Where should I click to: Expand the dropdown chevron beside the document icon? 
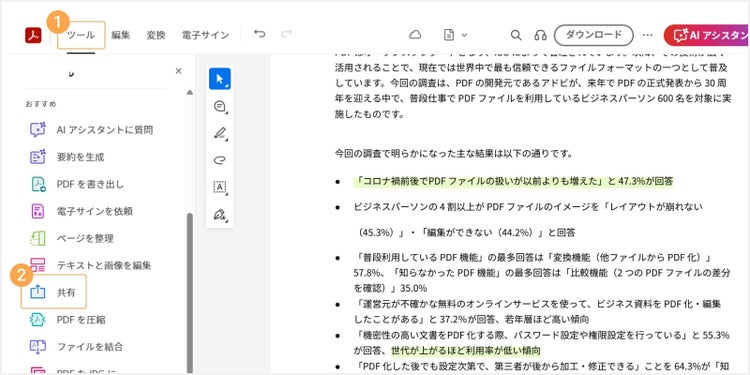pos(463,35)
